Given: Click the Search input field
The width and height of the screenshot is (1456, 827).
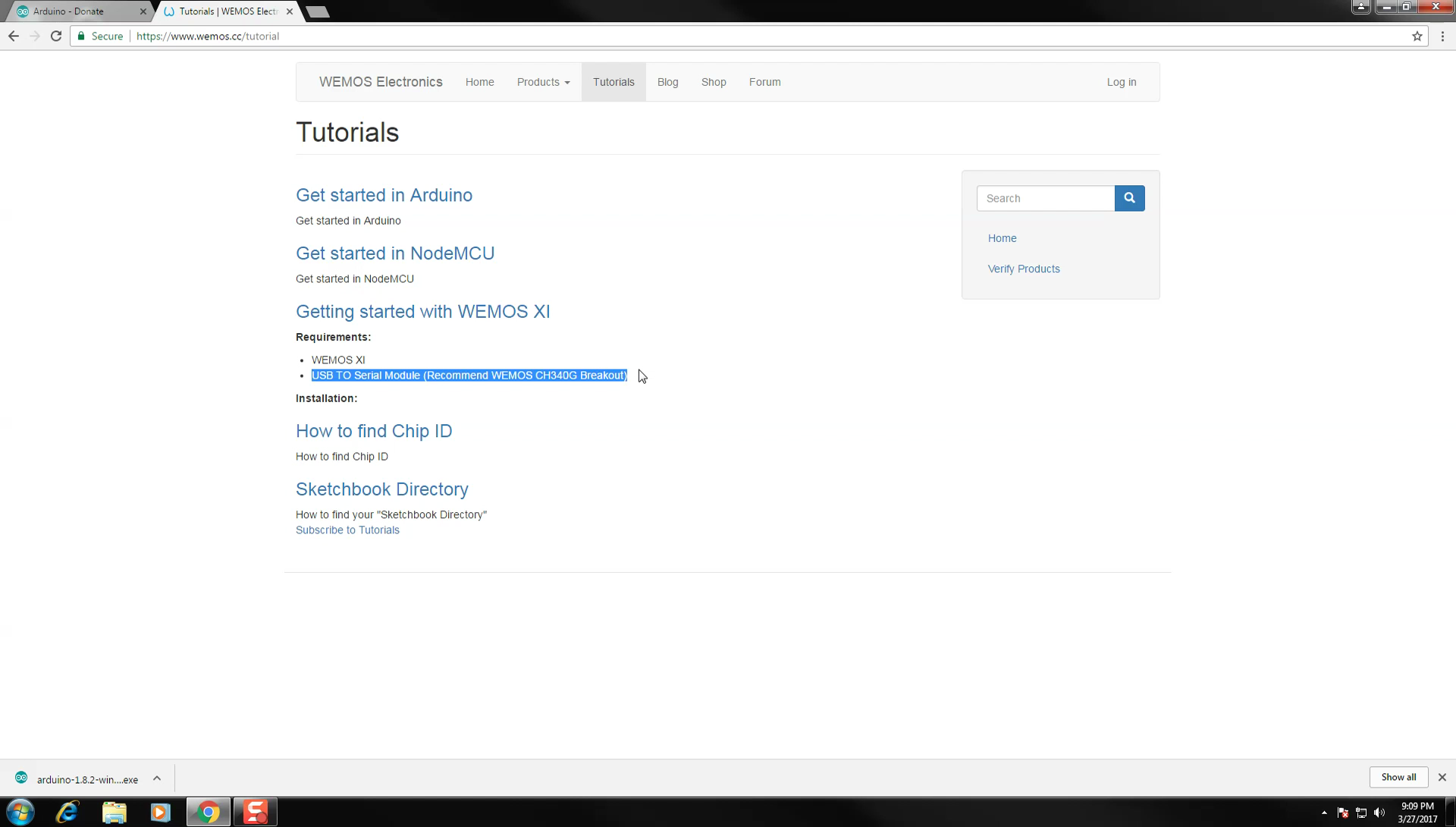Looking at the screenshot, I should 1046,198.
